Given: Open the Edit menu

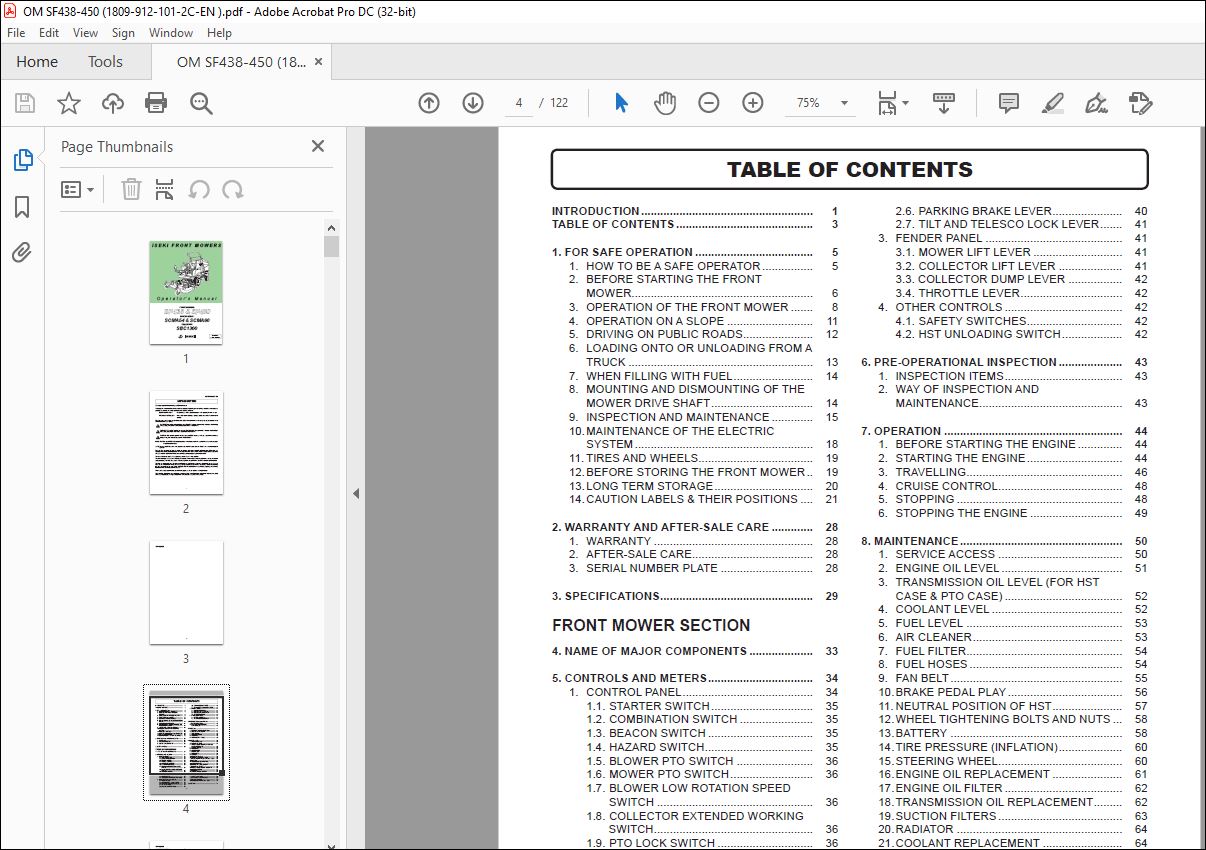Looking at the screenshot, I should [49, 33].
